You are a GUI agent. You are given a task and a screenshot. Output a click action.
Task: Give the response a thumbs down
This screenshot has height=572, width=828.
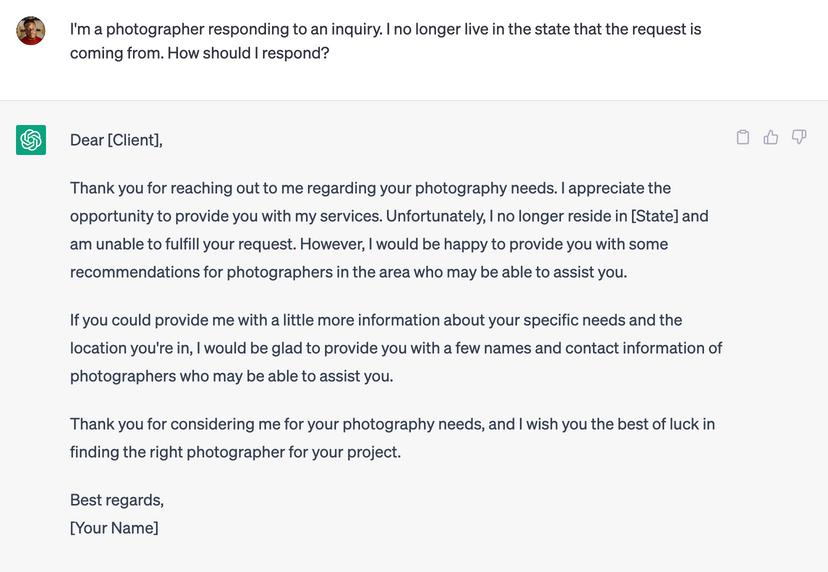point(799,137)
